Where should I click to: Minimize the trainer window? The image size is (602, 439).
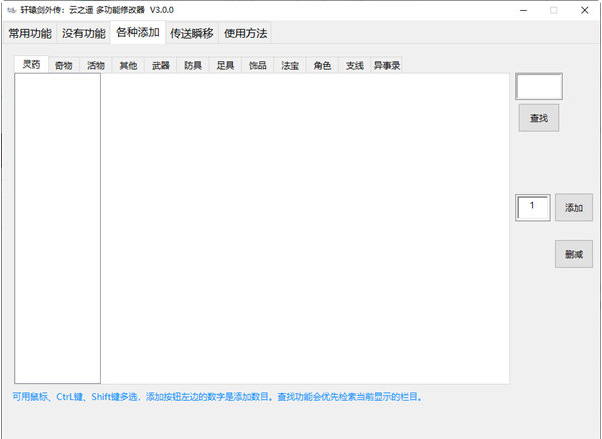(x=523, y=10)
